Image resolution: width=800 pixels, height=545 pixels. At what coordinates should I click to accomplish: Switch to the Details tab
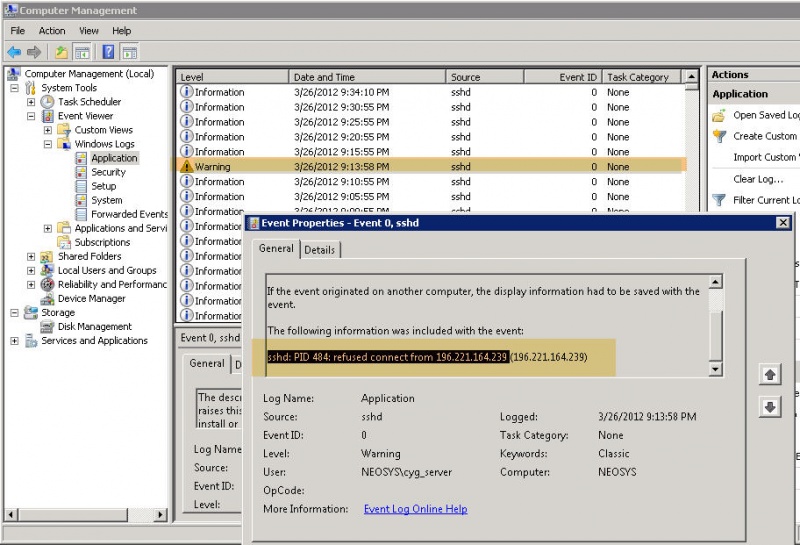(x=319, y=250)
